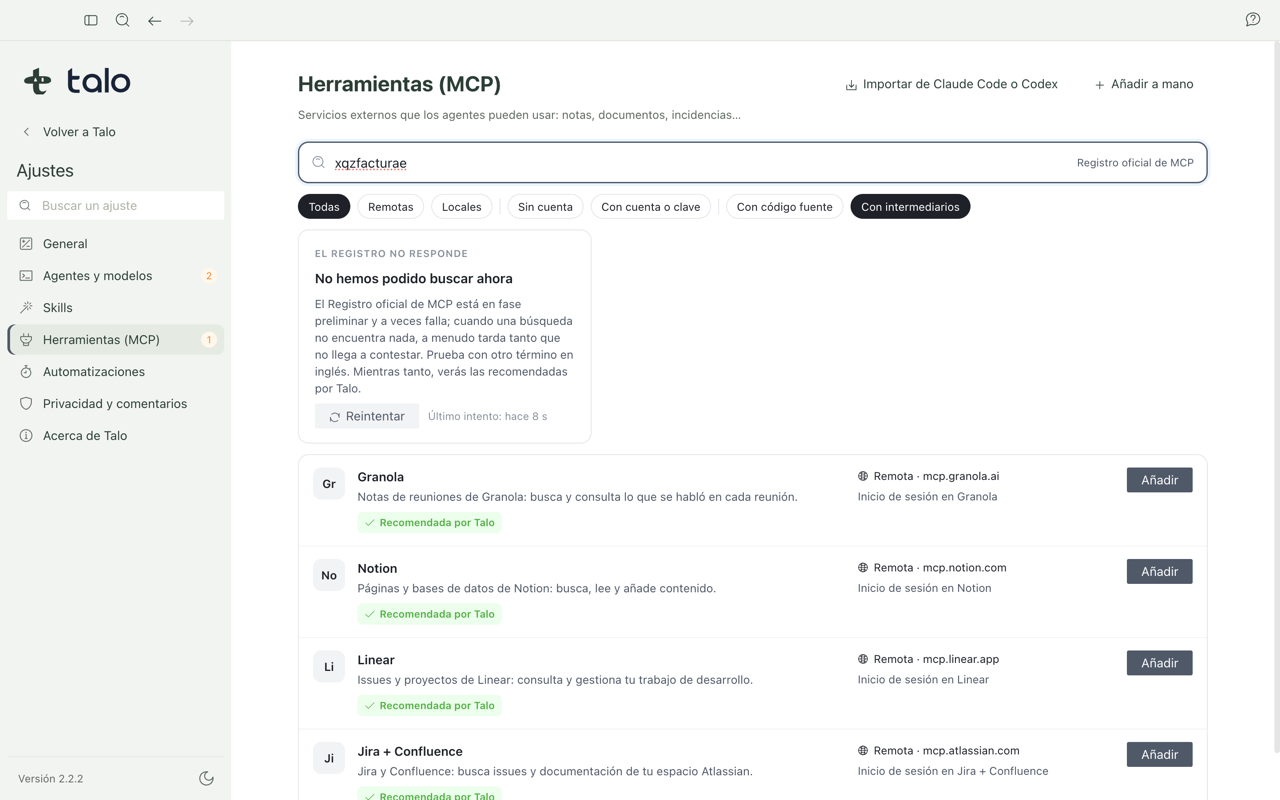1280x800 pixels.
Task: Open Automatizaciones settings
Action: [x=116, y=372]
